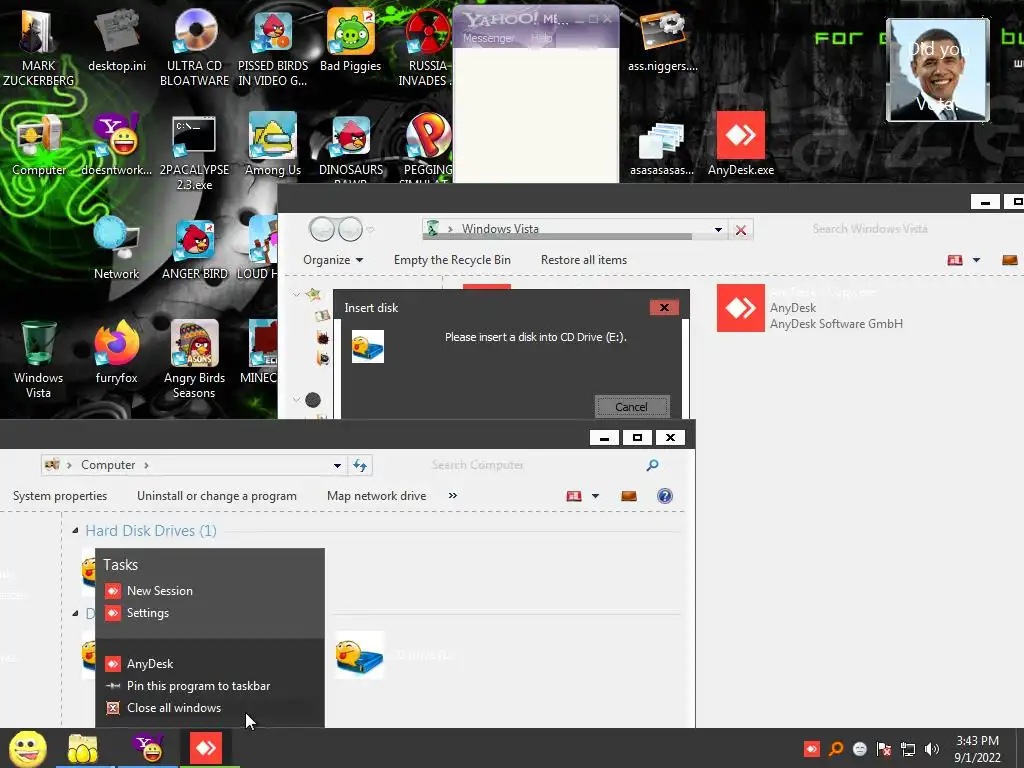Viewport: 1024px width, 768px height.
Task: Launch the Bad Piggies shortcut
Action: (x=351, y=40)
